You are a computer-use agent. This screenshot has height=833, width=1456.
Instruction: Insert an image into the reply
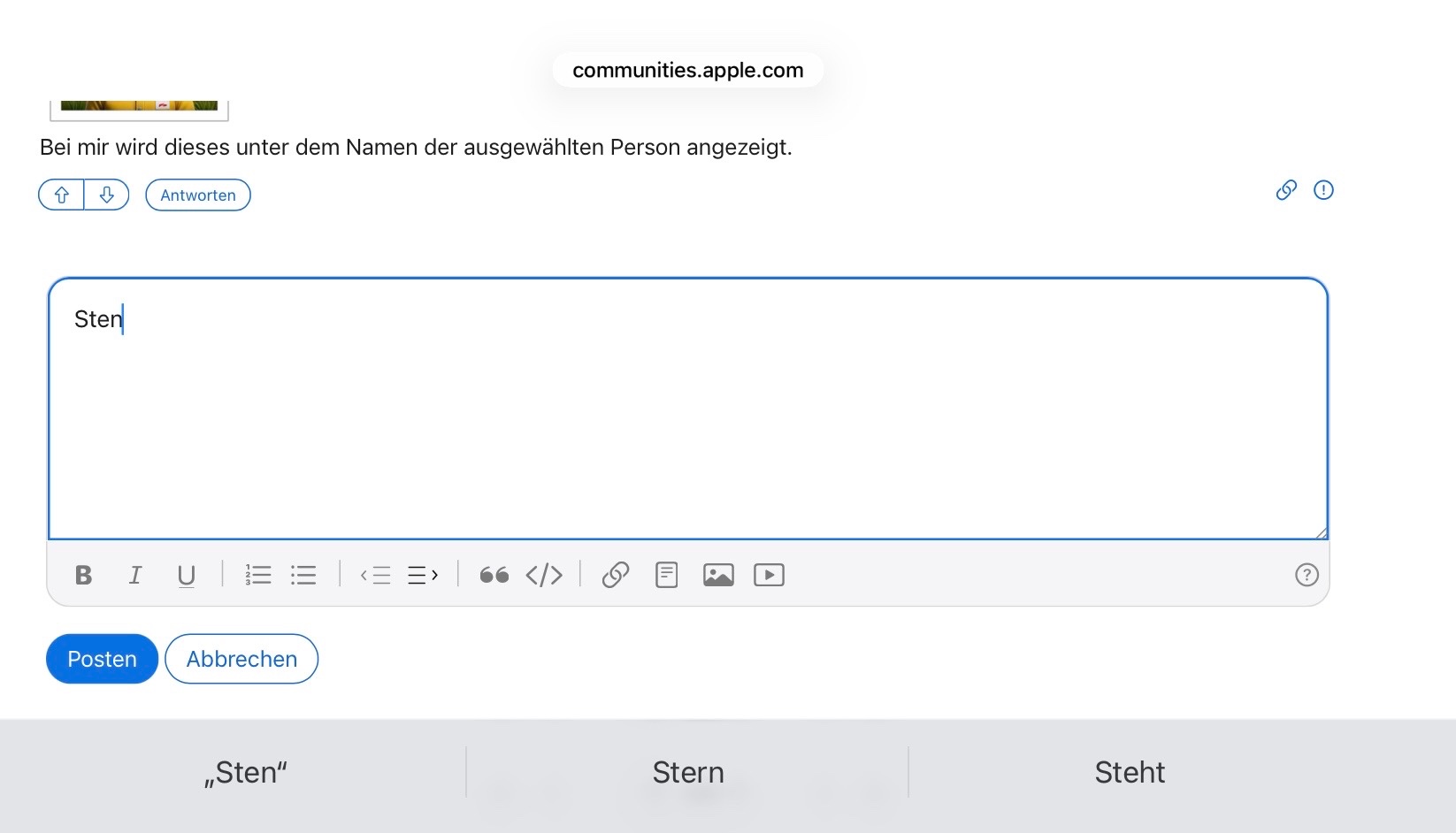pos(718,576)
